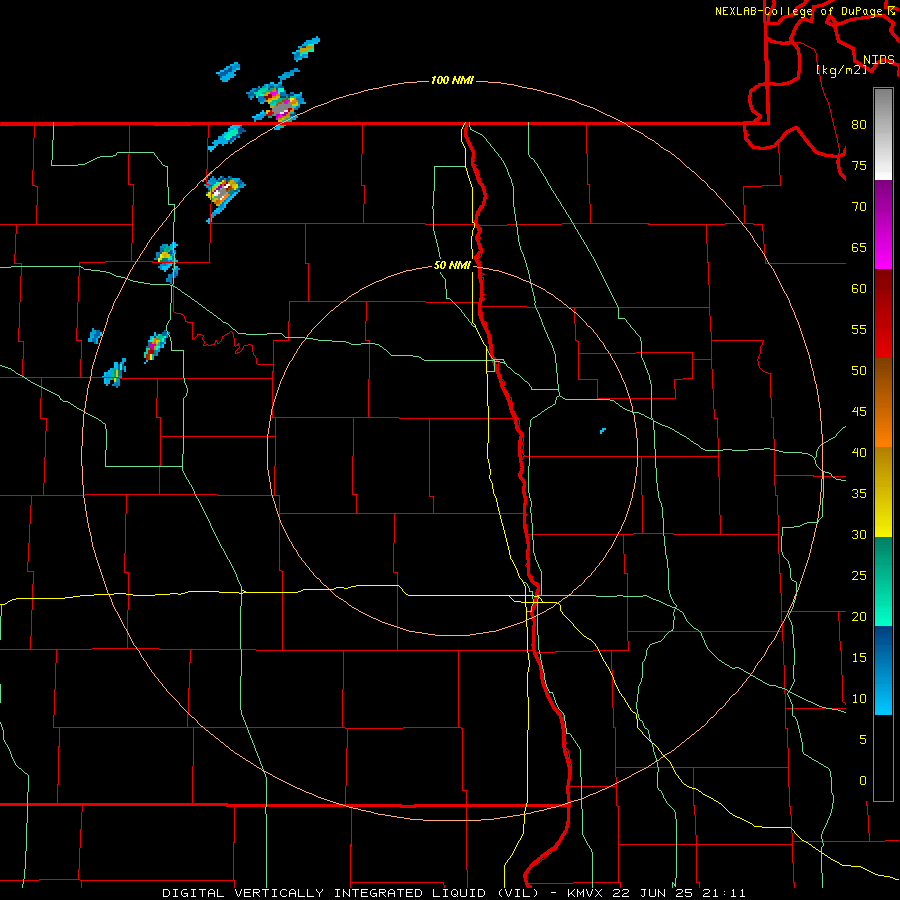
Task: Select the brown-orange segment of the color bar
Action: pos(883,402)
